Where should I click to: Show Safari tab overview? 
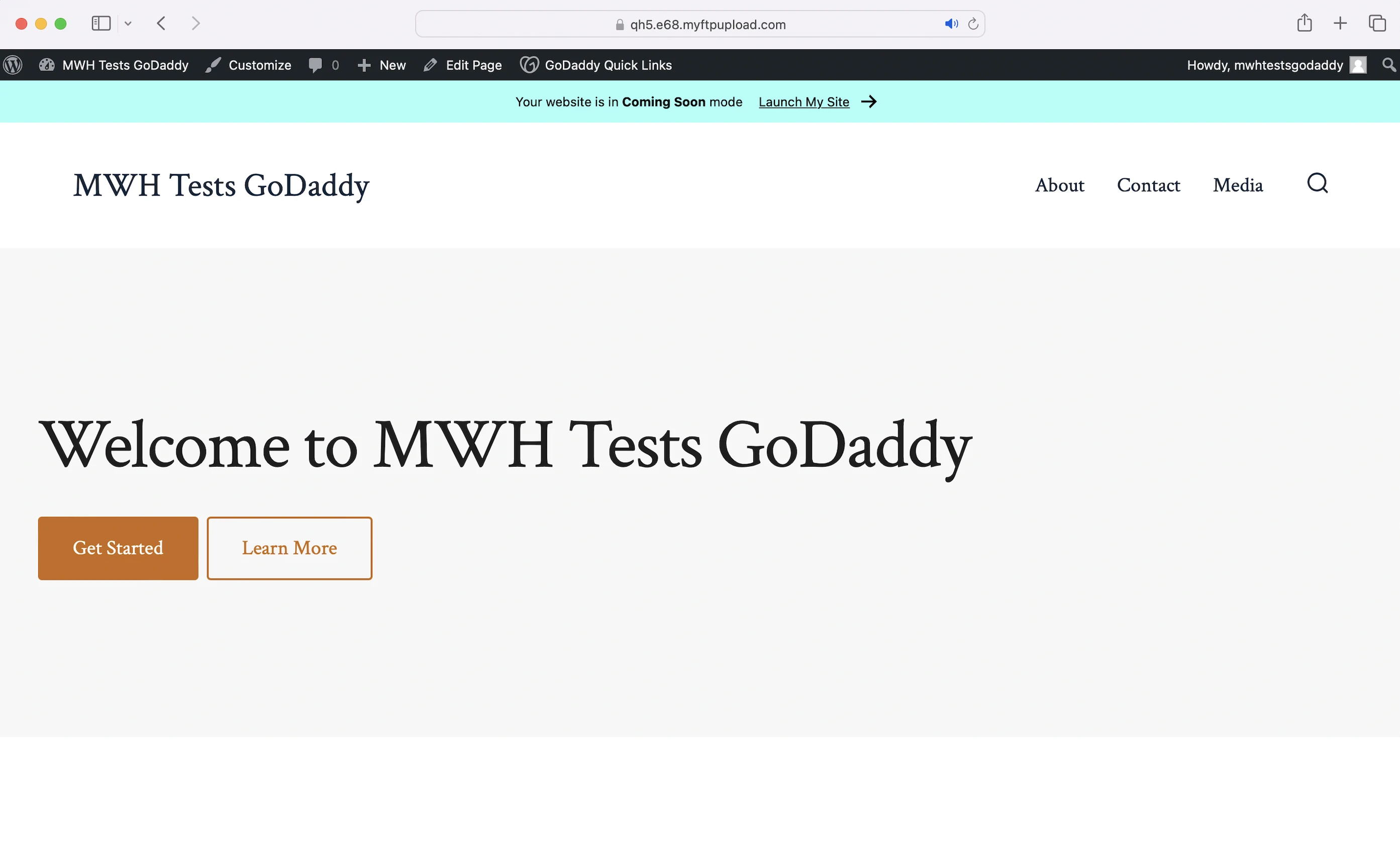pos(1377,23)
